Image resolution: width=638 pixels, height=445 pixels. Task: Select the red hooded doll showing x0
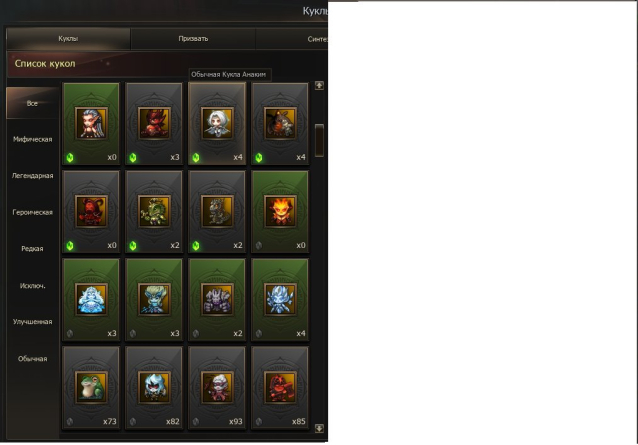pyautogui.click(x=91, y=212)
